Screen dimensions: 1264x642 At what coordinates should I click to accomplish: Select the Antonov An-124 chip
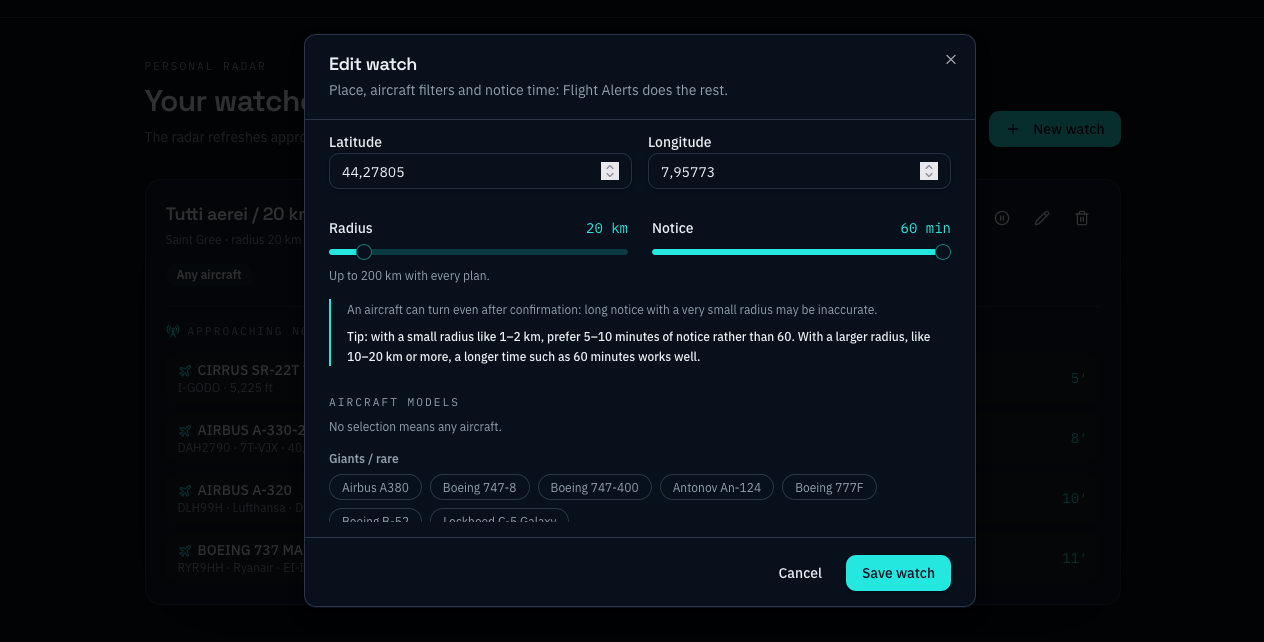coord(717,487)
